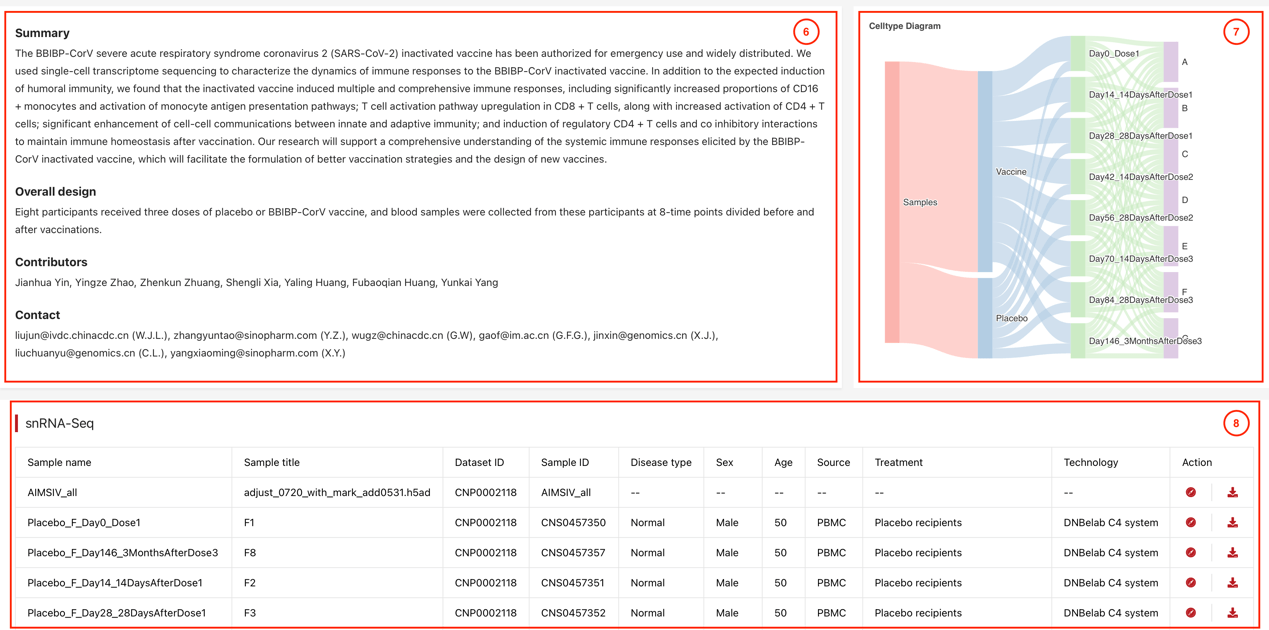
Task: Select the Day84_28DaysAfterDose3 diagram node
Action: click(x=1078, y=300)
